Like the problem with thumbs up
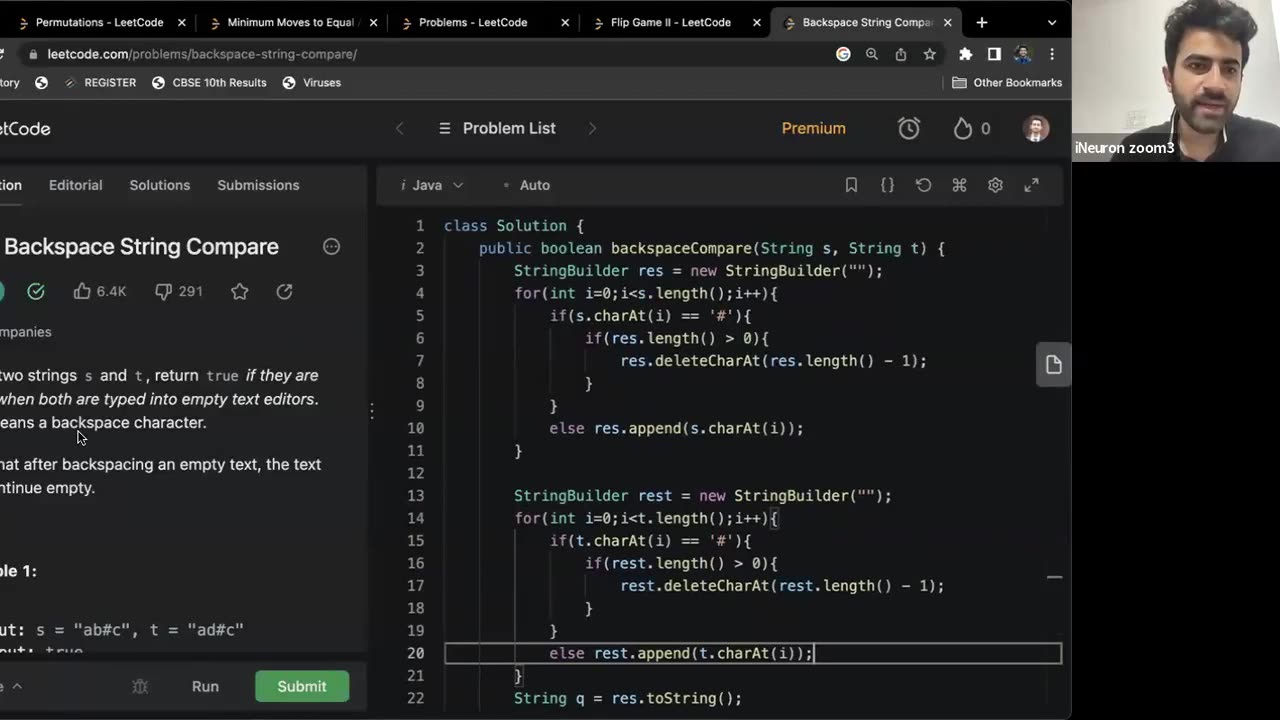Image resolution: width=1280 pixels, height=720 pixels. 99,291
